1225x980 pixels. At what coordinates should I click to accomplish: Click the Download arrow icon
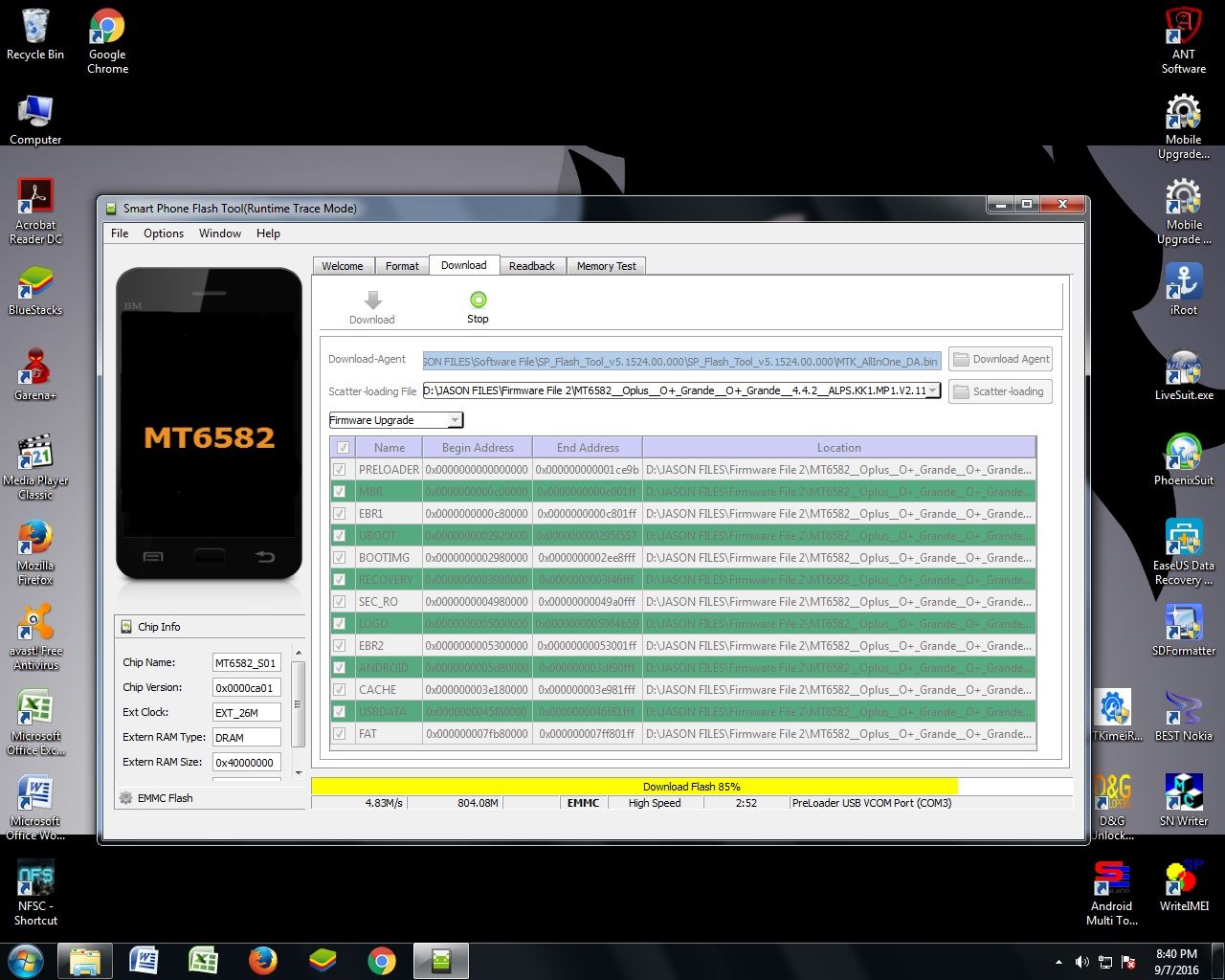click(372, 301)
